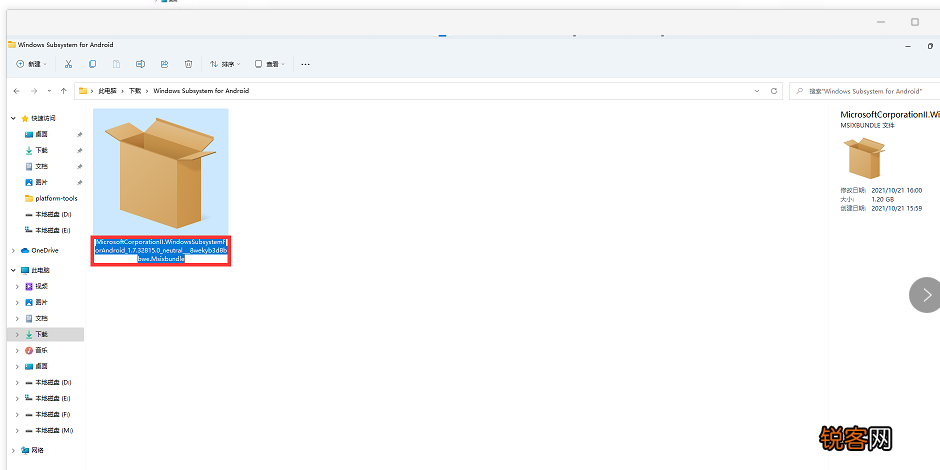Open the 查看 (View) dropdown
This screenshot has height=470, width=940.
click(270, 64)
